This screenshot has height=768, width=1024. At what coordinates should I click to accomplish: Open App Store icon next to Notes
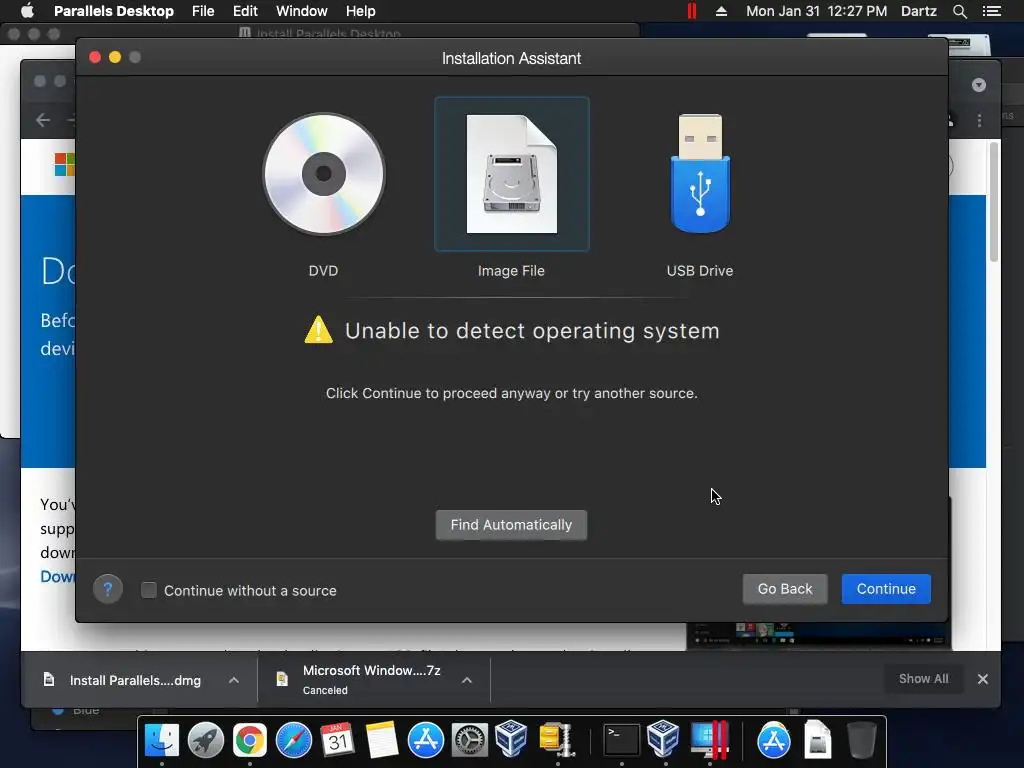426,740
